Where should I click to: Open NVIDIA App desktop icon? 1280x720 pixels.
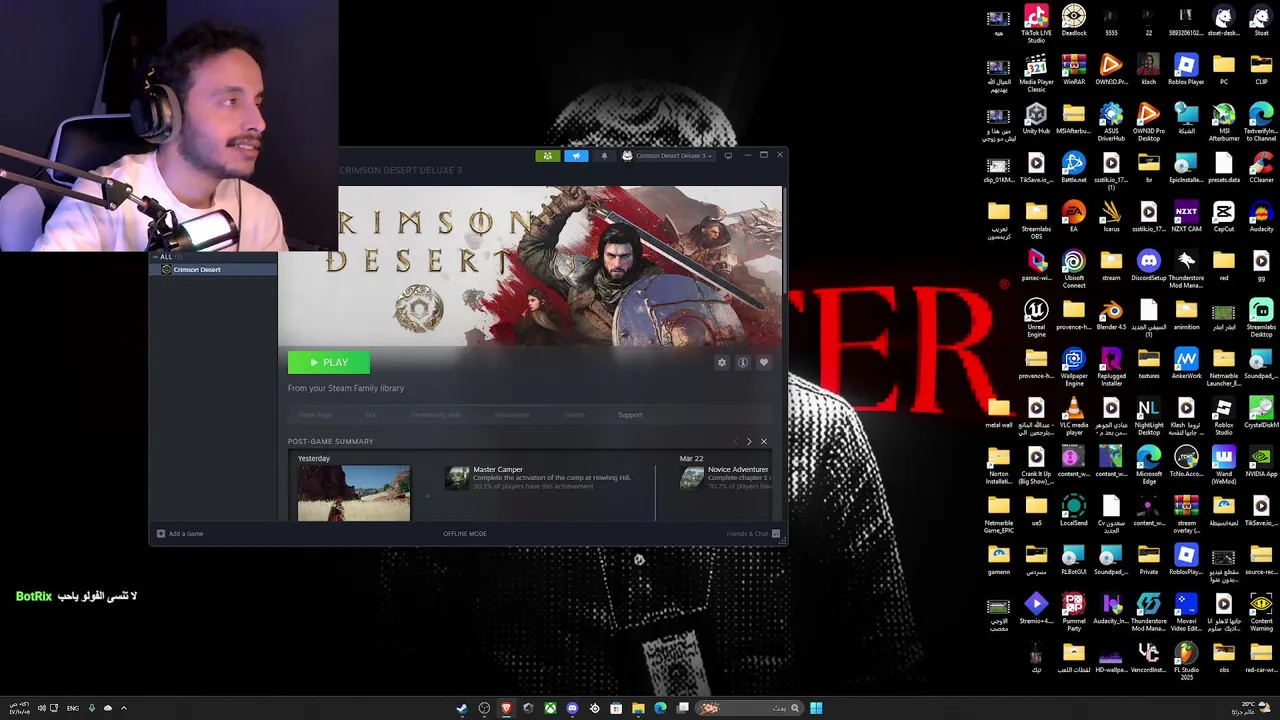coord(1261,462)
